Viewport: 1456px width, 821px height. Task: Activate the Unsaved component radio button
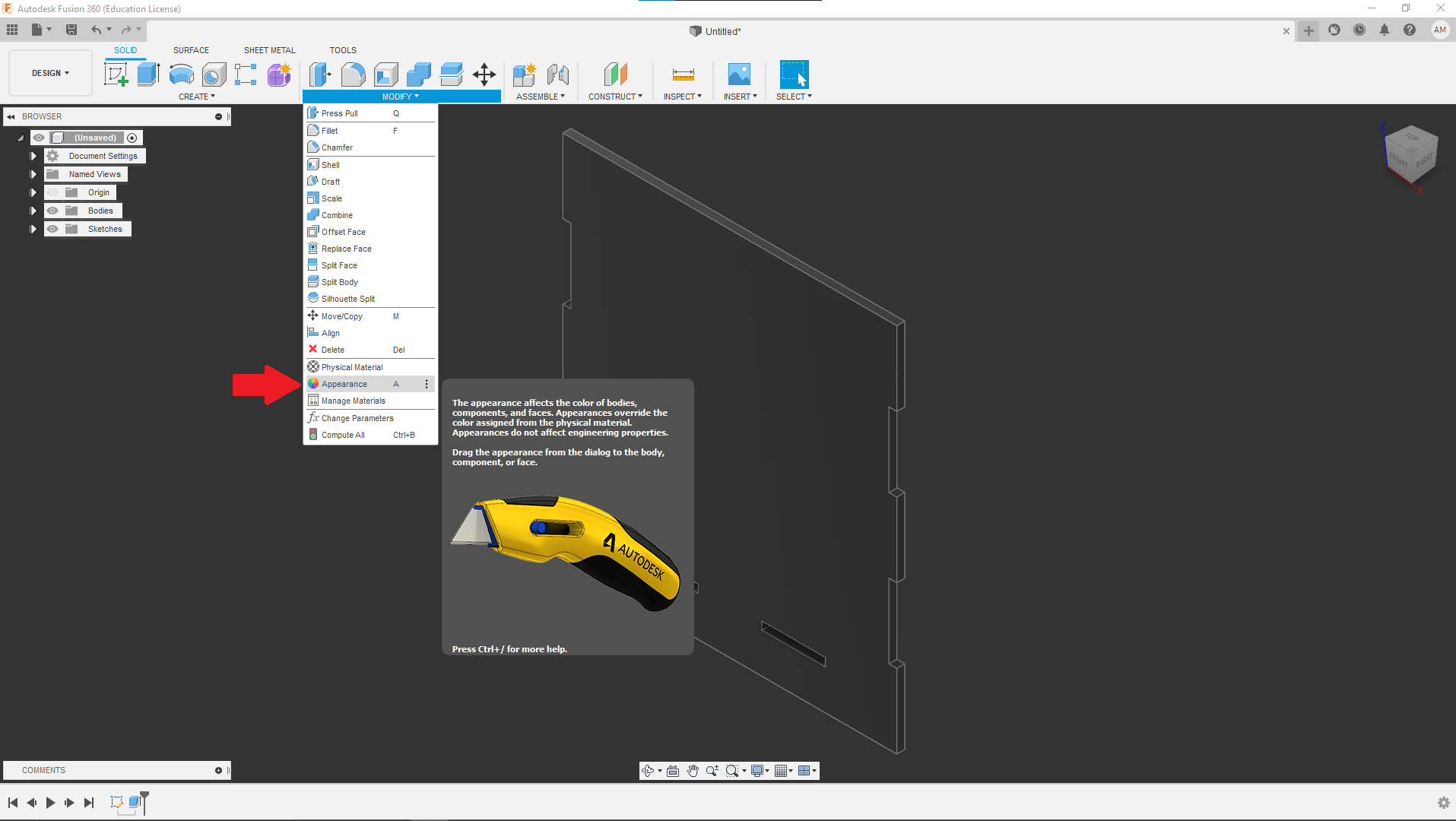132,138
